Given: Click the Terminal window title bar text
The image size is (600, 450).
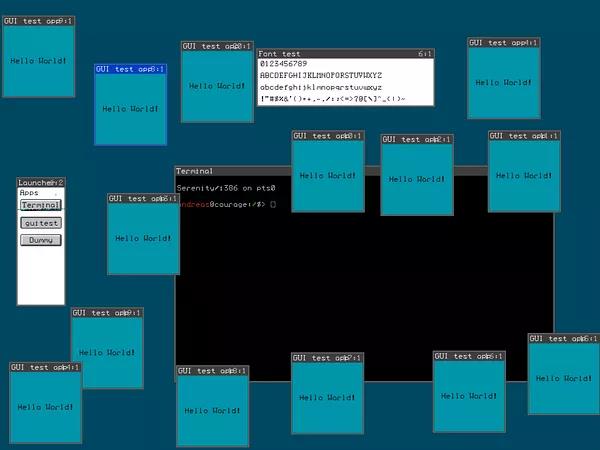Looking at the screenshot, I should (194, 171).
